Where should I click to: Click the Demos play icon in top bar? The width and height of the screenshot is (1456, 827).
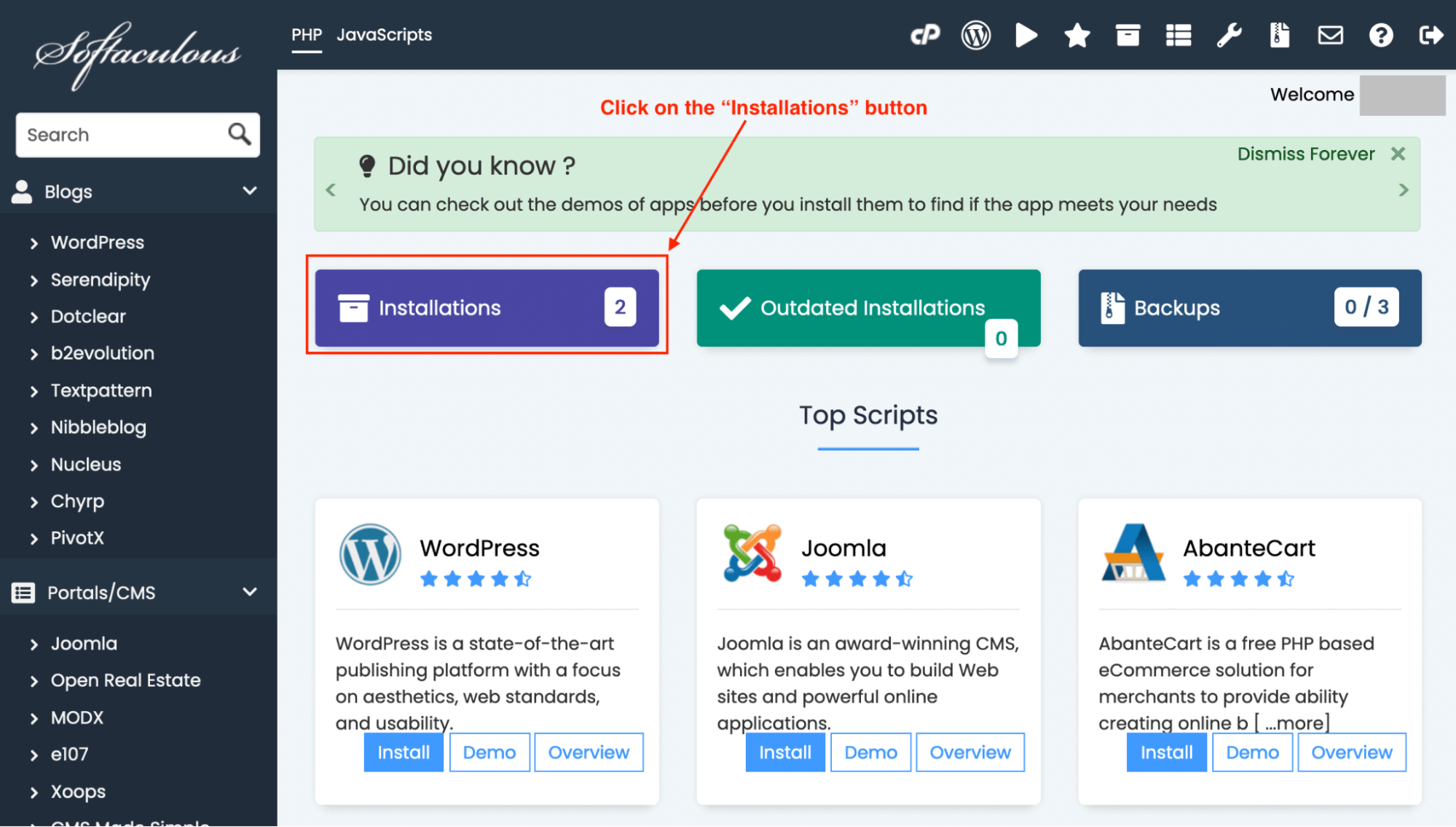[x=1026, y=35]
